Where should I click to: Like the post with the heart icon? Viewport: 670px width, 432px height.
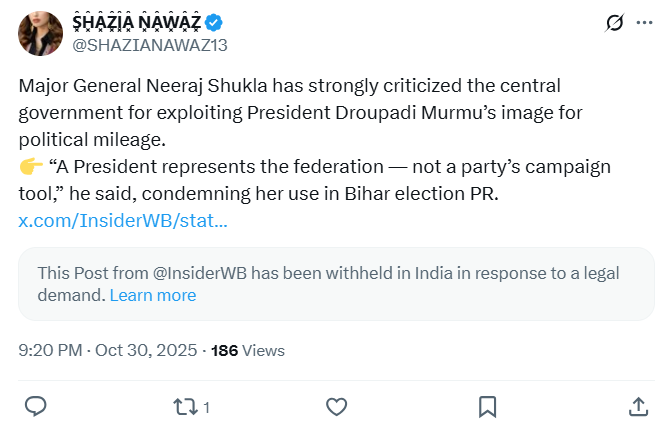(337, 406)
